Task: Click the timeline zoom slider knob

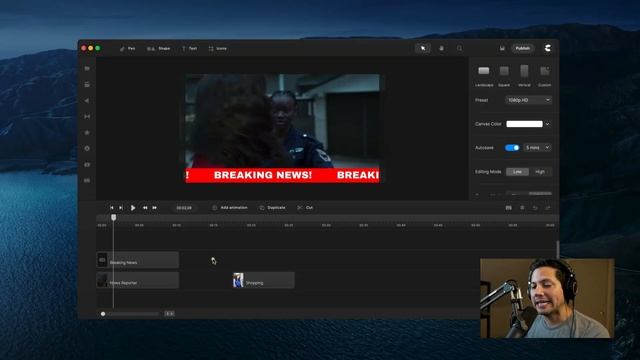Action: click(x=103, y=314)
